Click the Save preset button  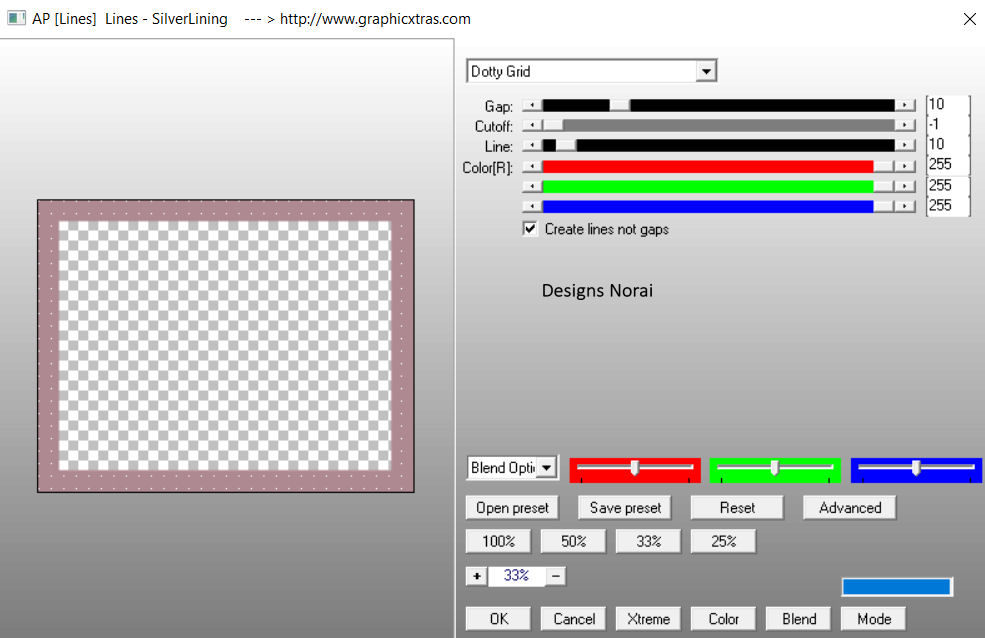[x=625, y=507]
